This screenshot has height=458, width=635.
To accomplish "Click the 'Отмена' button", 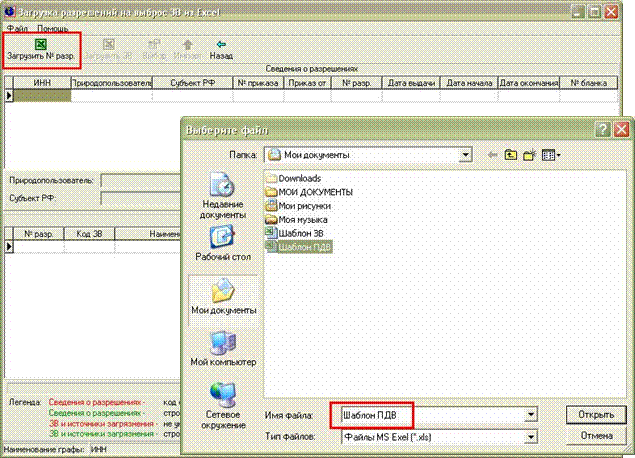I will tap(588, 437).
